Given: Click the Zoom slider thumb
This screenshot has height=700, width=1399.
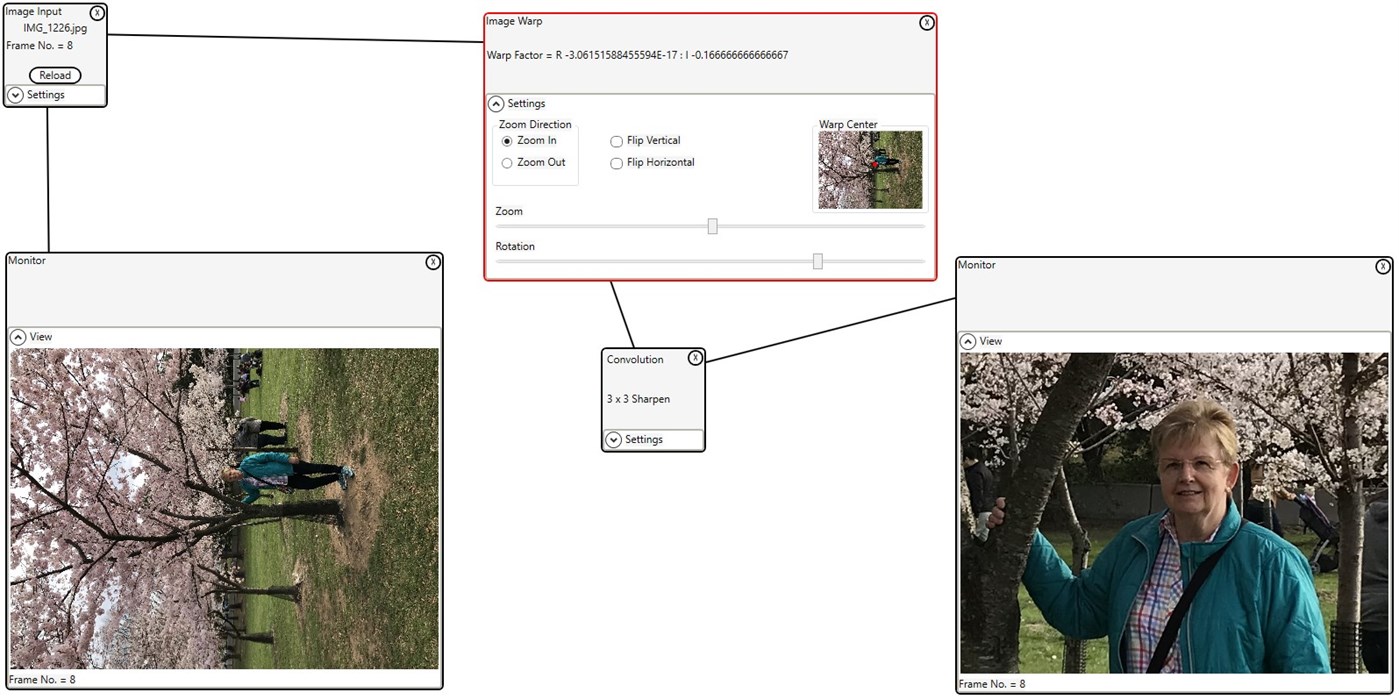Looking at the screenshot, I should (712, 226).
